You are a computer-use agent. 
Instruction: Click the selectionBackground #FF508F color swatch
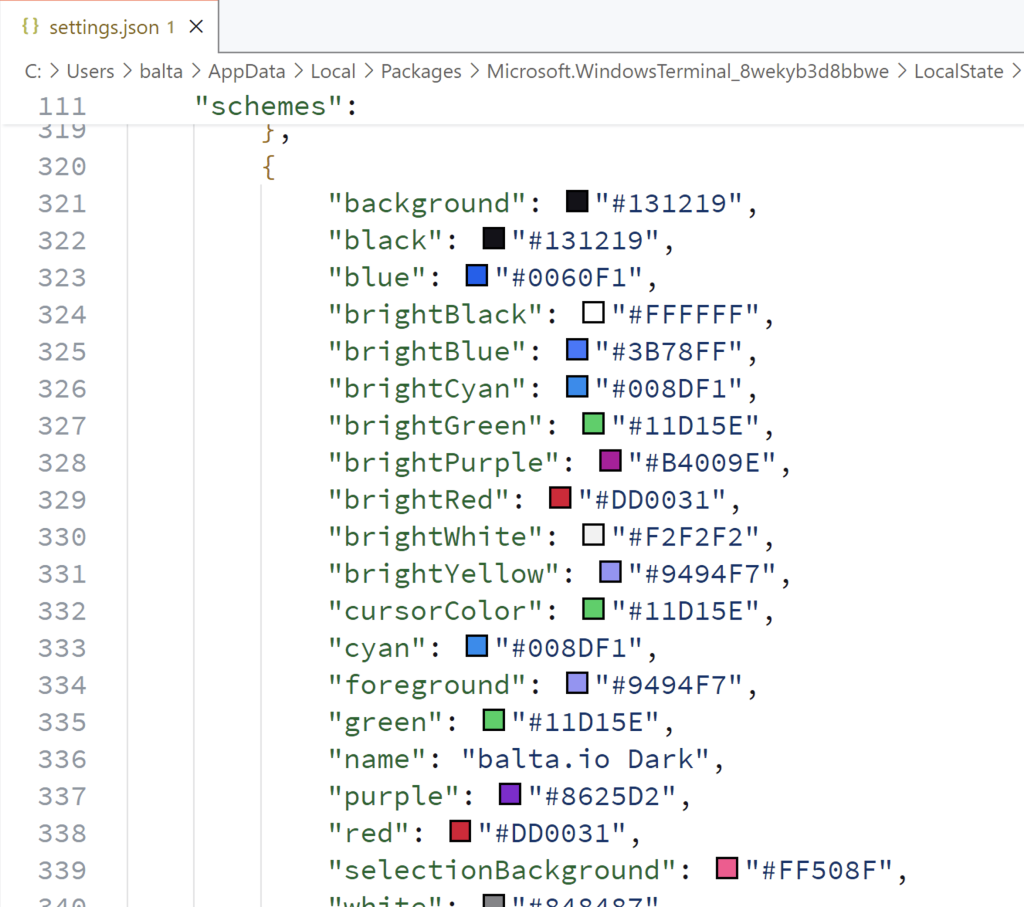pyautogui.click(x=727, y=868)
